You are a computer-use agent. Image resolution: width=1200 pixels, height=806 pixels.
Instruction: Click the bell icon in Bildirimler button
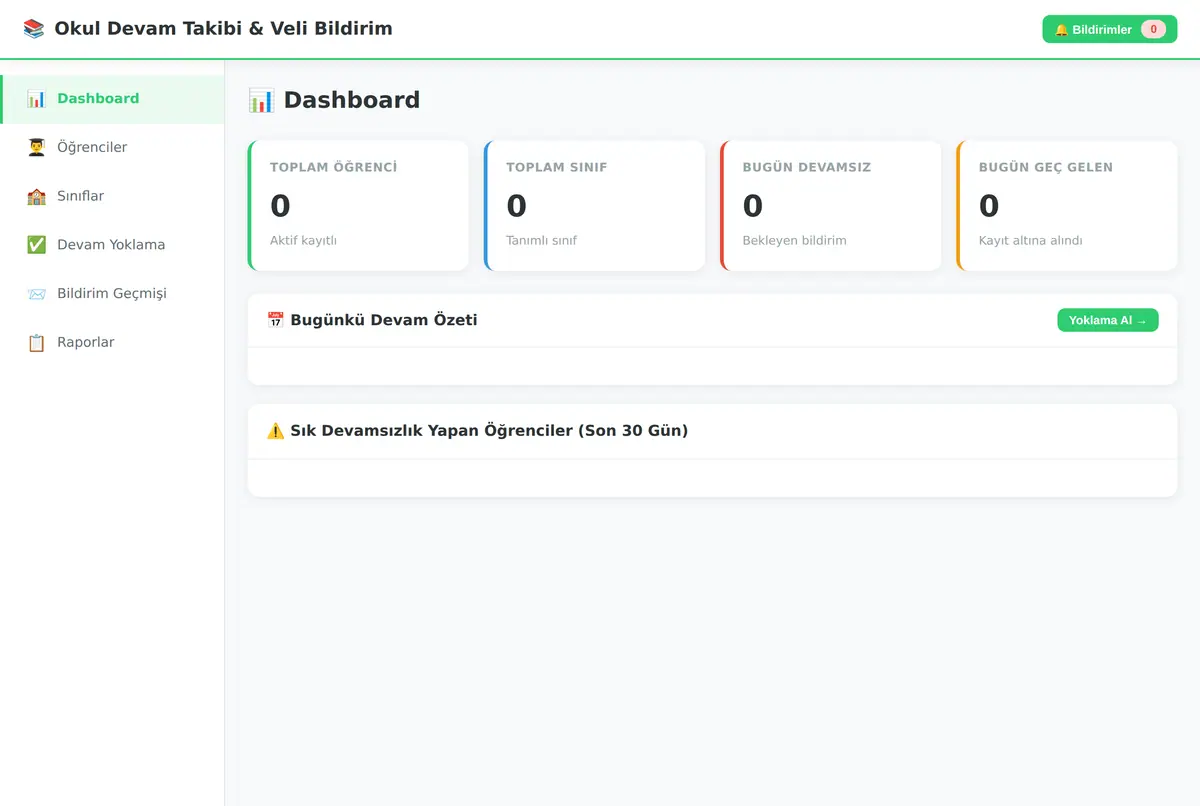[x=1062, y=30]
